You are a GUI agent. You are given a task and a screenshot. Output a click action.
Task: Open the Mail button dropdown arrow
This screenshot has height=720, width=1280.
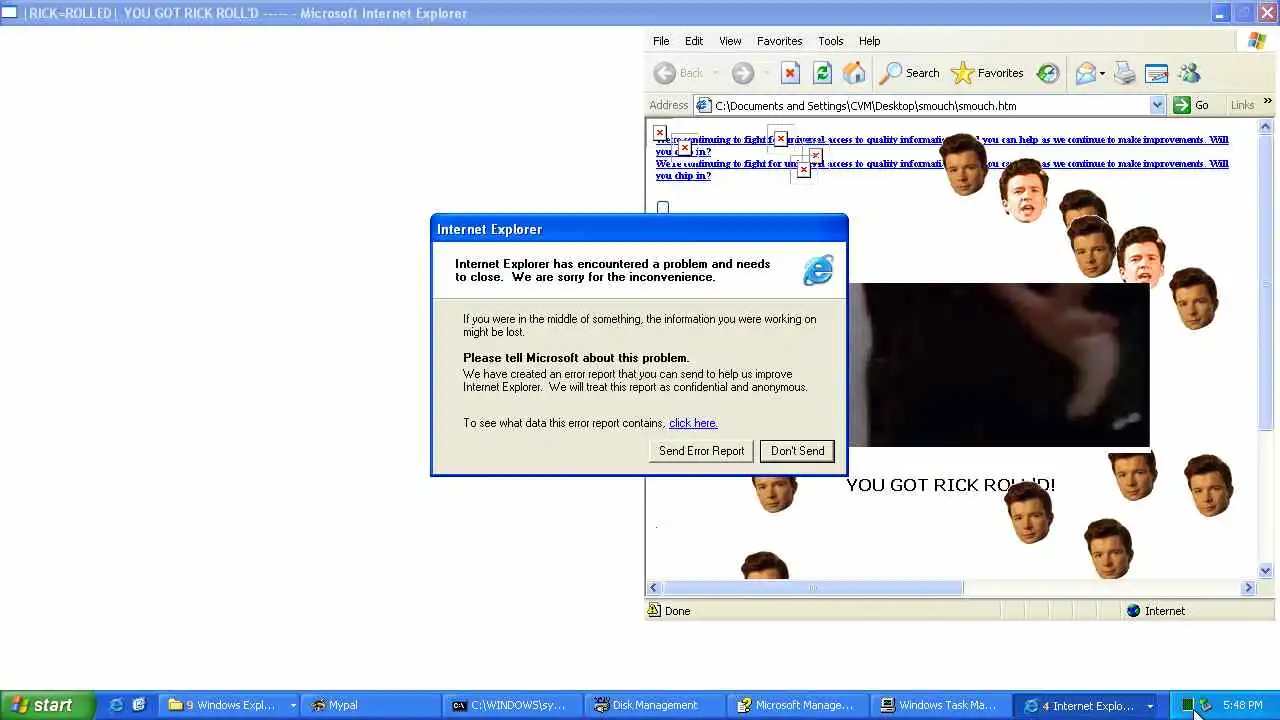(1102, 73)
